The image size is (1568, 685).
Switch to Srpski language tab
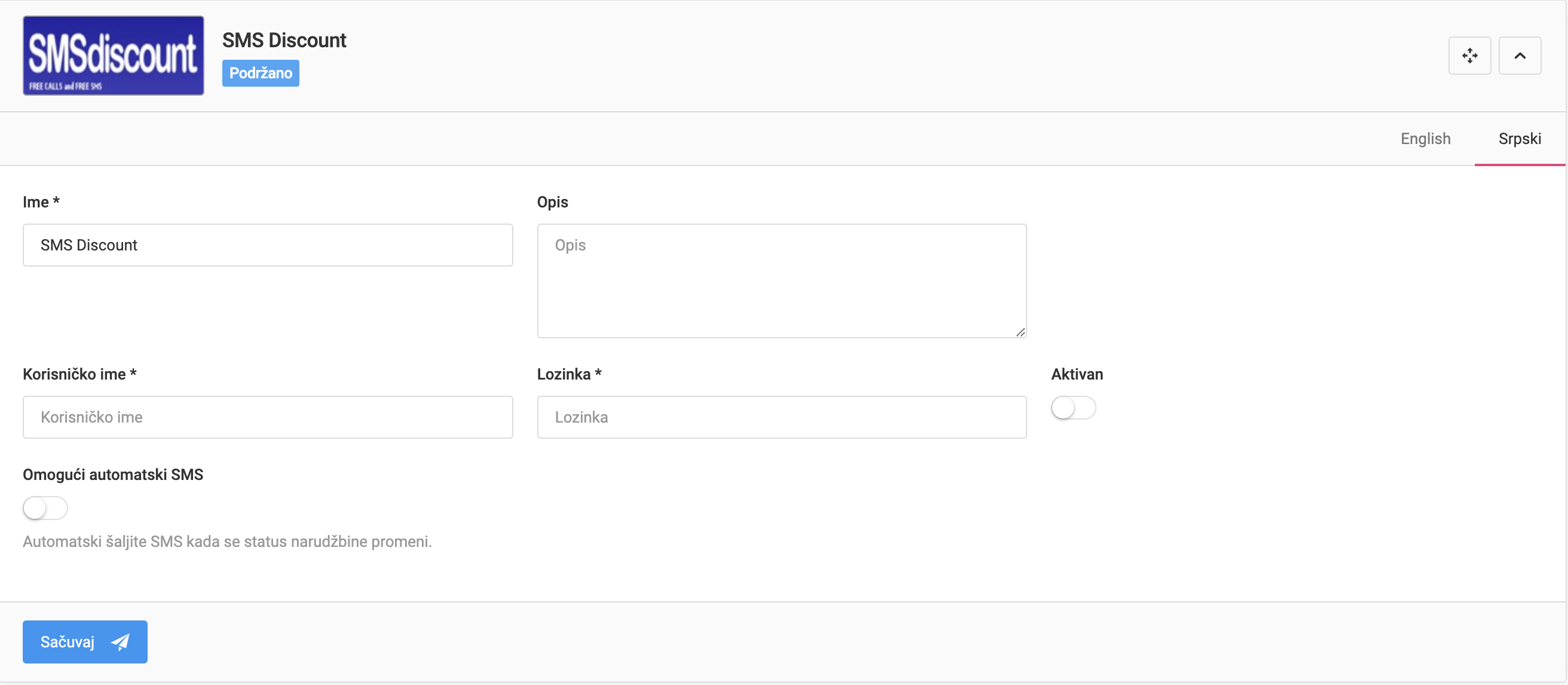point(1520,138)
